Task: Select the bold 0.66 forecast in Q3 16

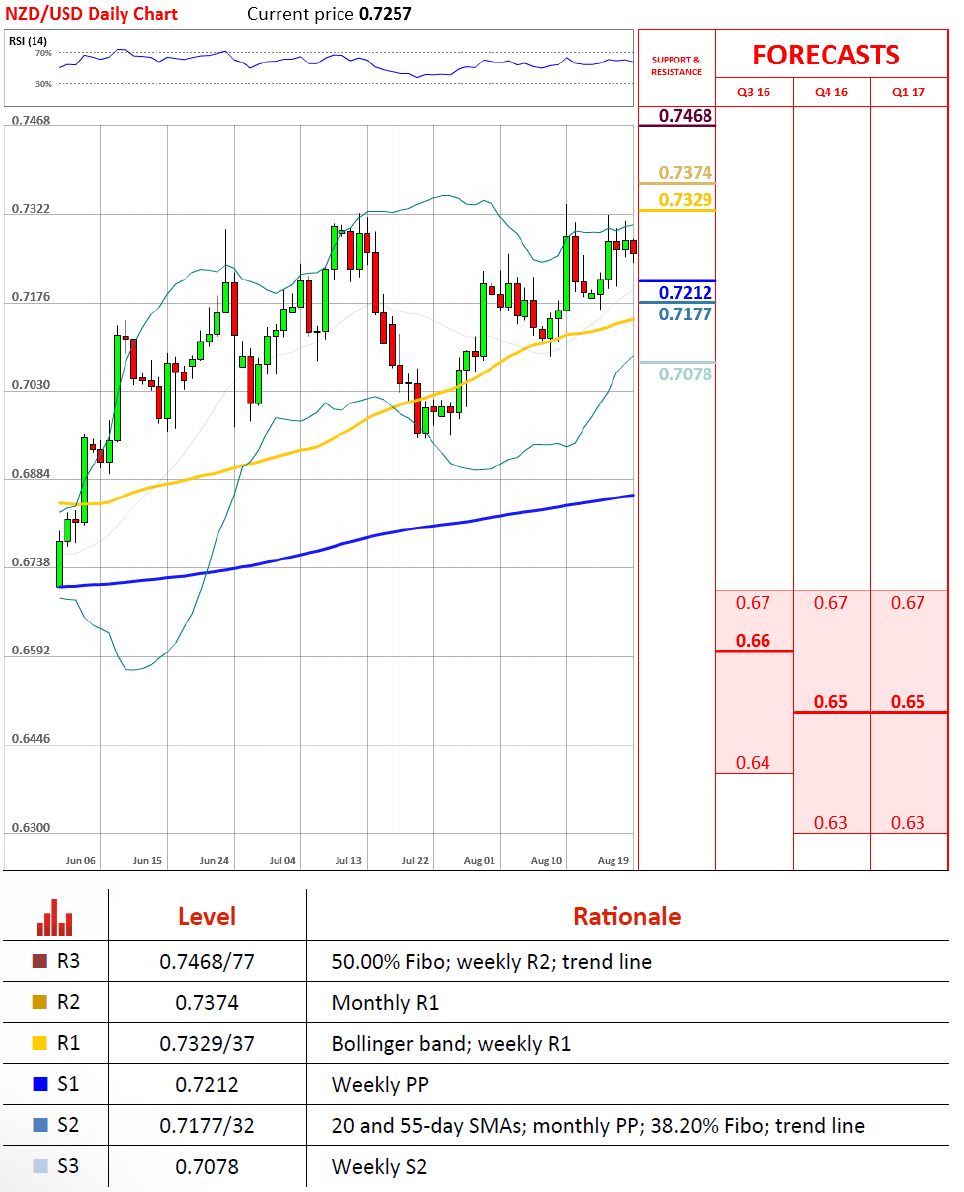Action: [x=753, y=641]
